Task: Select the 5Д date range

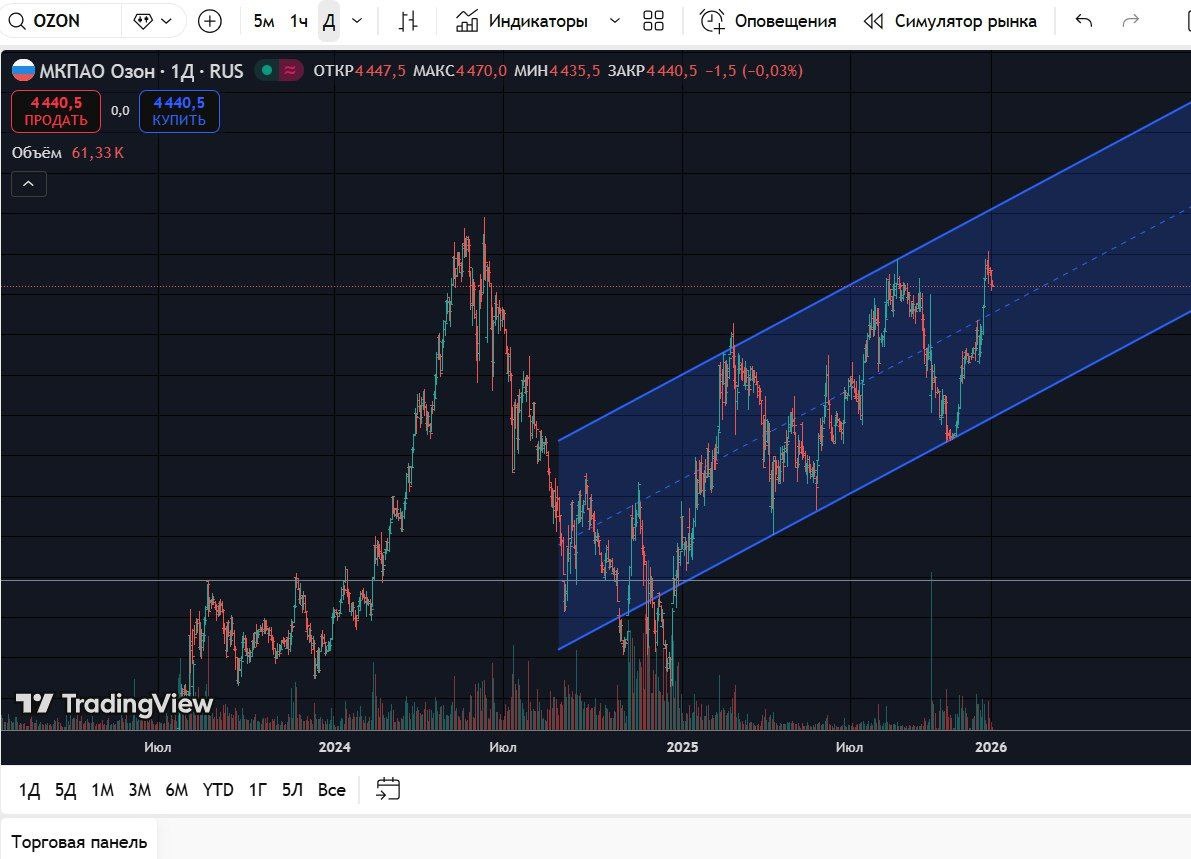Action: [65, 790]
